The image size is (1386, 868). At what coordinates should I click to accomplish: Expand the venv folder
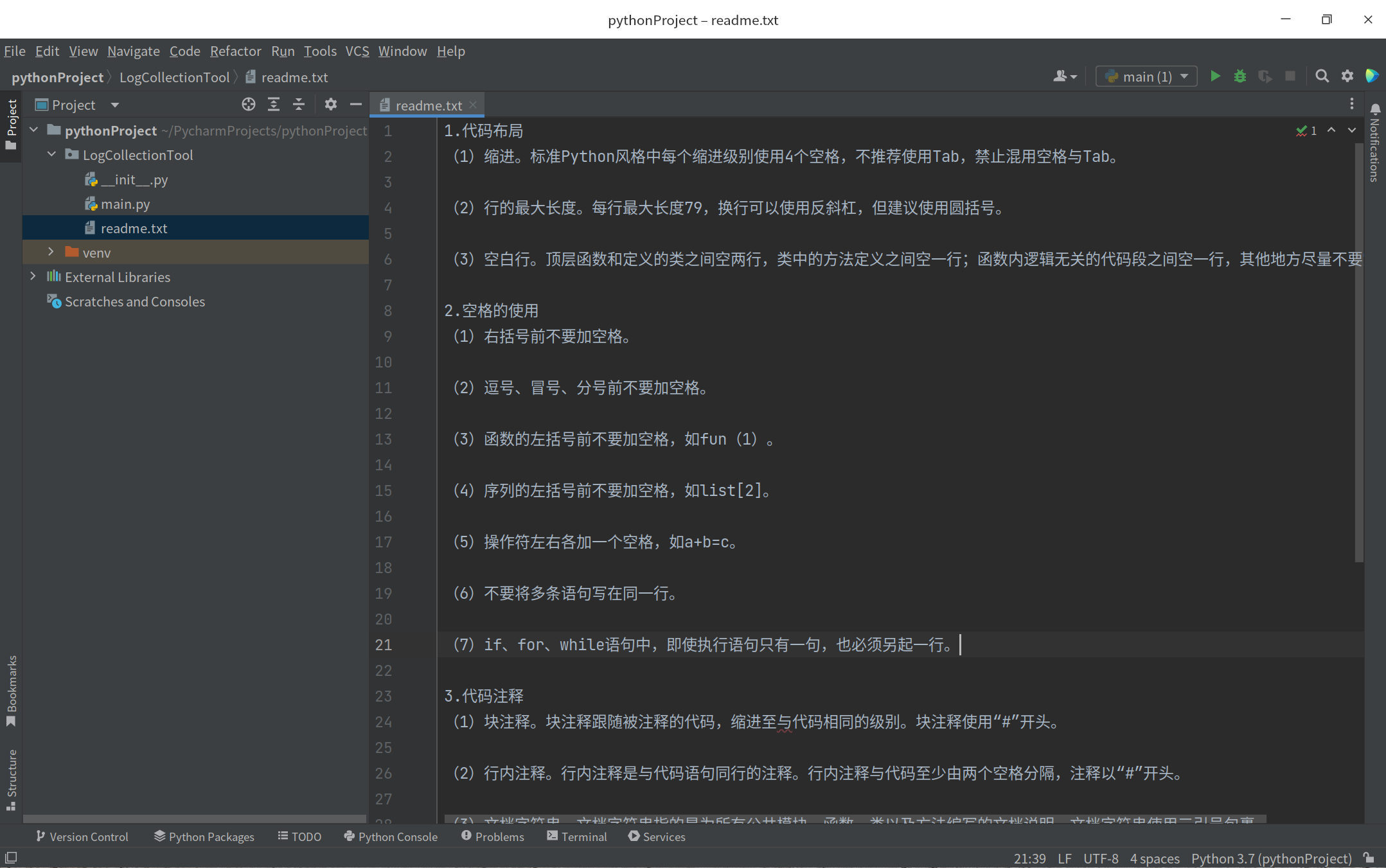click(x=51, y=252)
